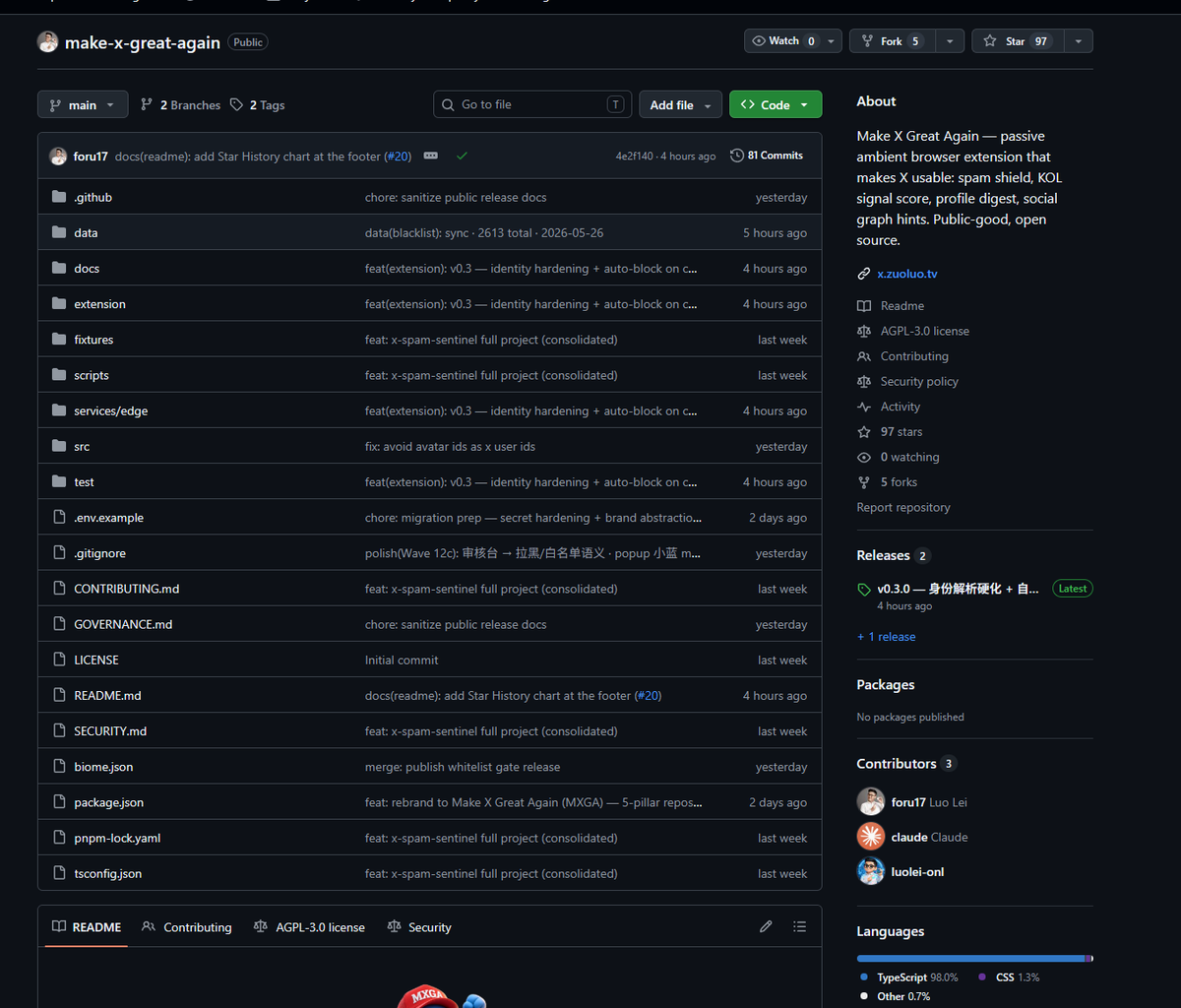Open the tsconfig.json file
1181x1008 pixels.
107,873
